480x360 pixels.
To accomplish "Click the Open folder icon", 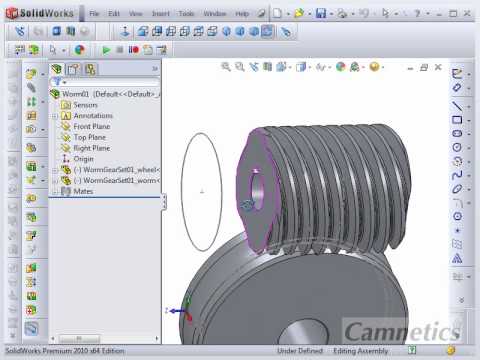I will (x=299, y=13).
